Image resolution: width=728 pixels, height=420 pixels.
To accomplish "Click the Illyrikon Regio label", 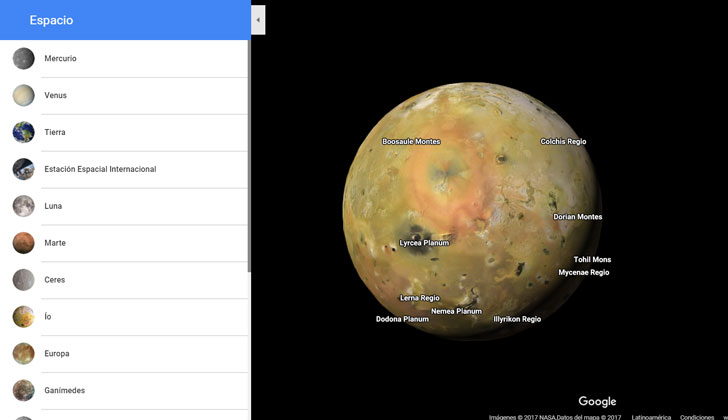I will tap(517, 319).
